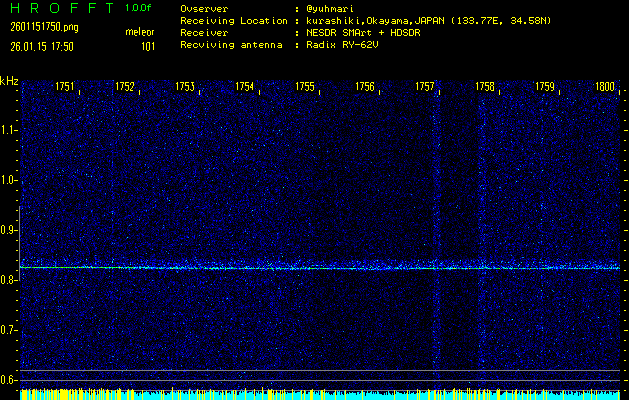Image resolution: width=629 pixels, height=400 pixels.
Task: Click the Receiver label
Action: [x=204, y=33]
